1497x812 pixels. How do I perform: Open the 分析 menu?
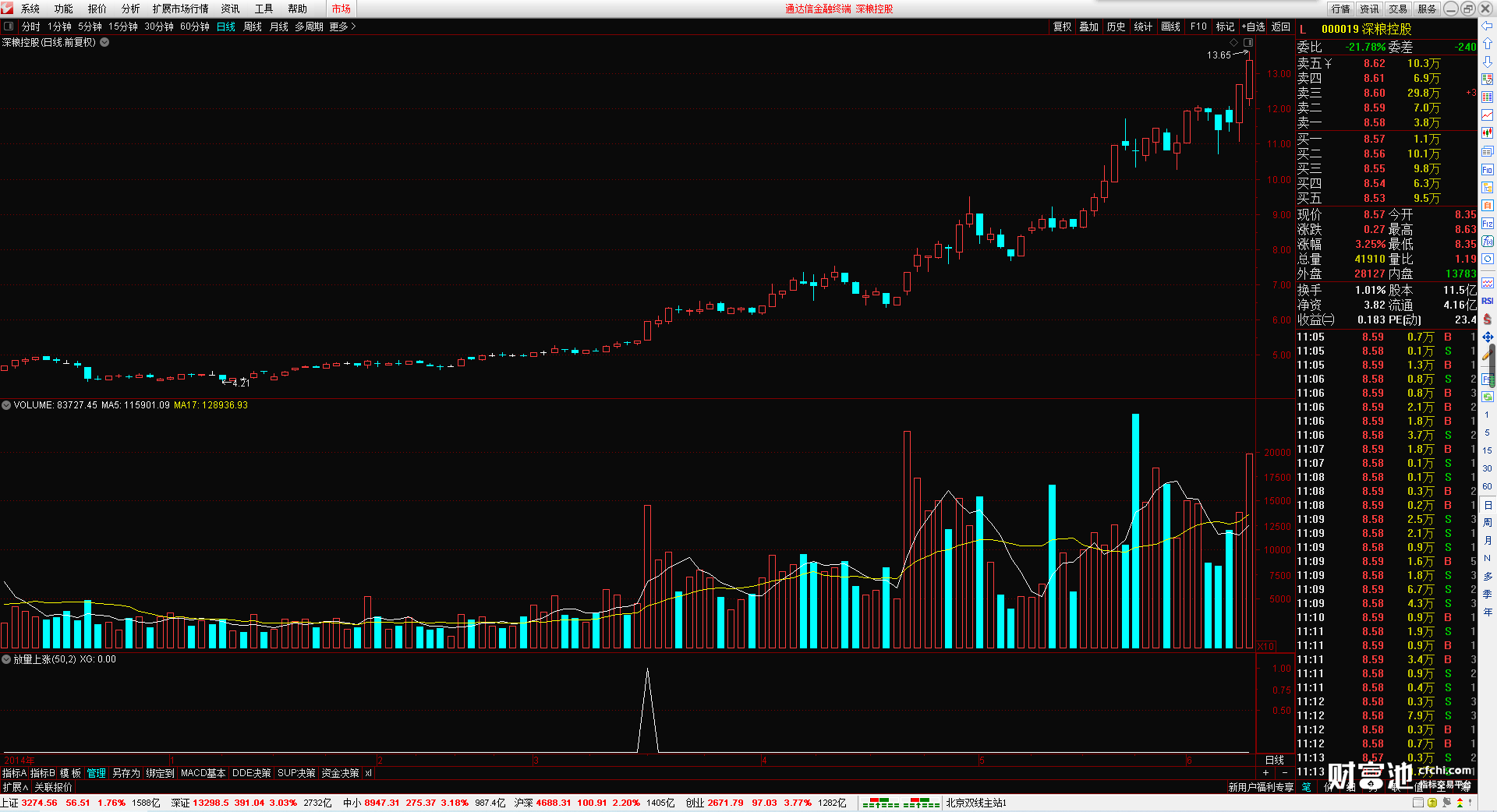tap(131, 9)
